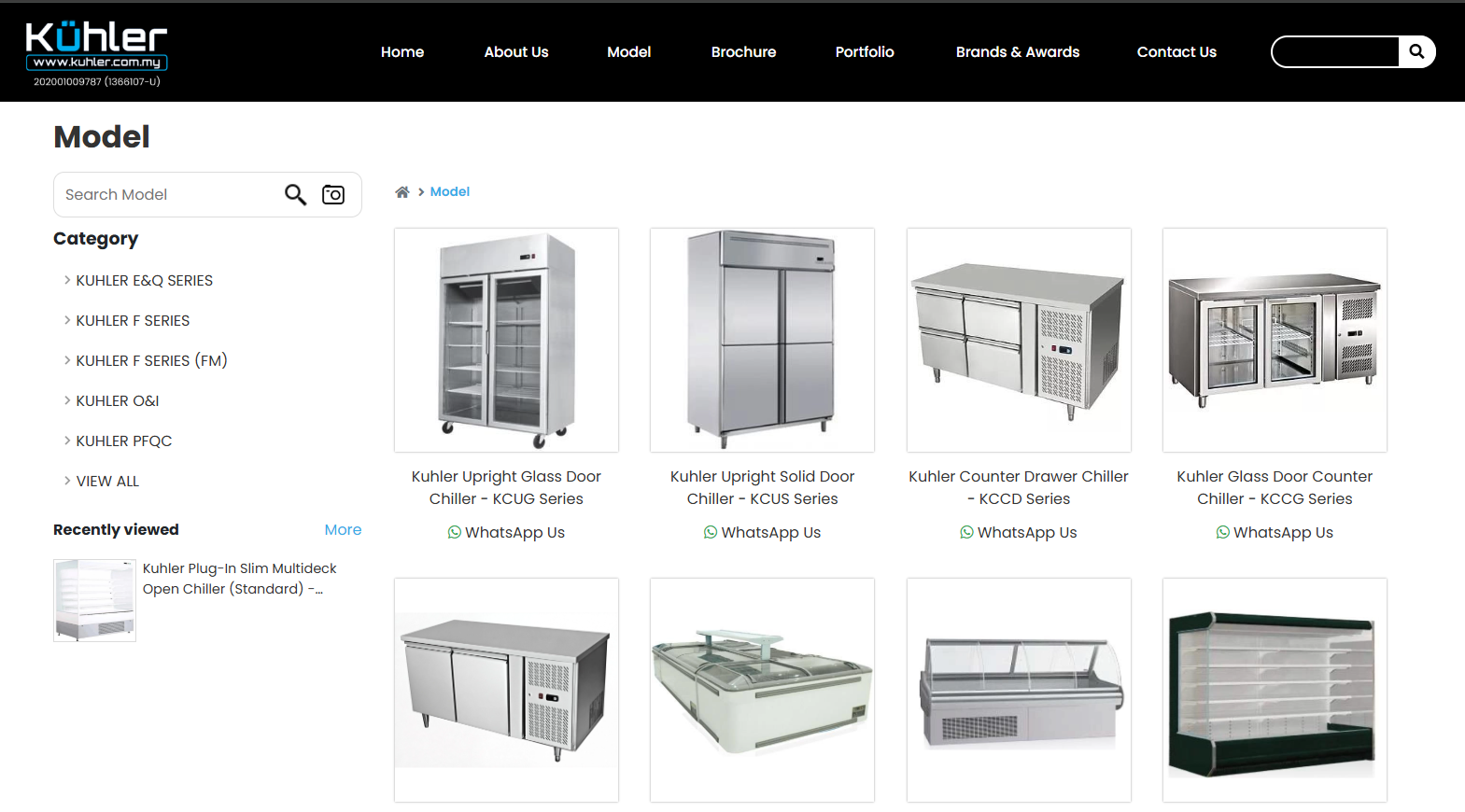
Task: Click WhatsApp icon under KCUS Series
Action: [x=711, y=532]
